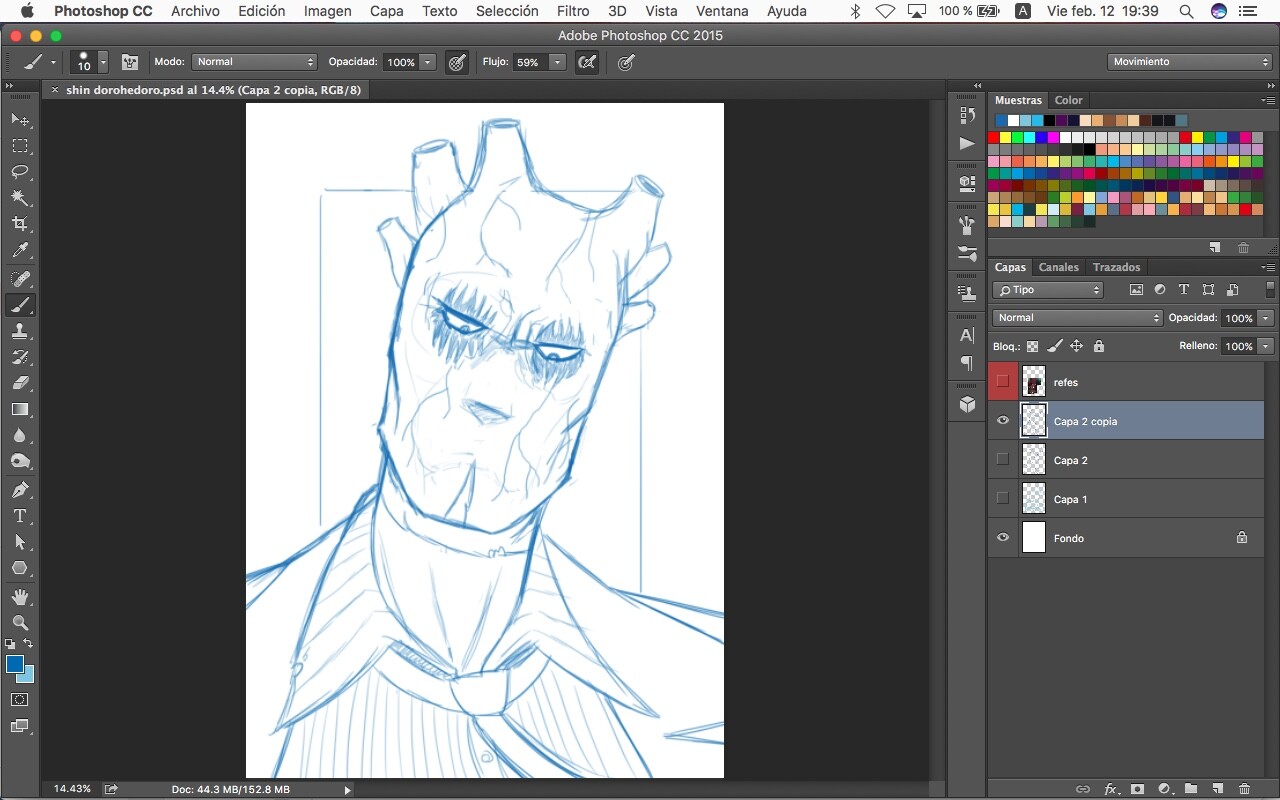1280x800 pixels.
Task: Select the History Brush tool
Action: coord(20,357)
